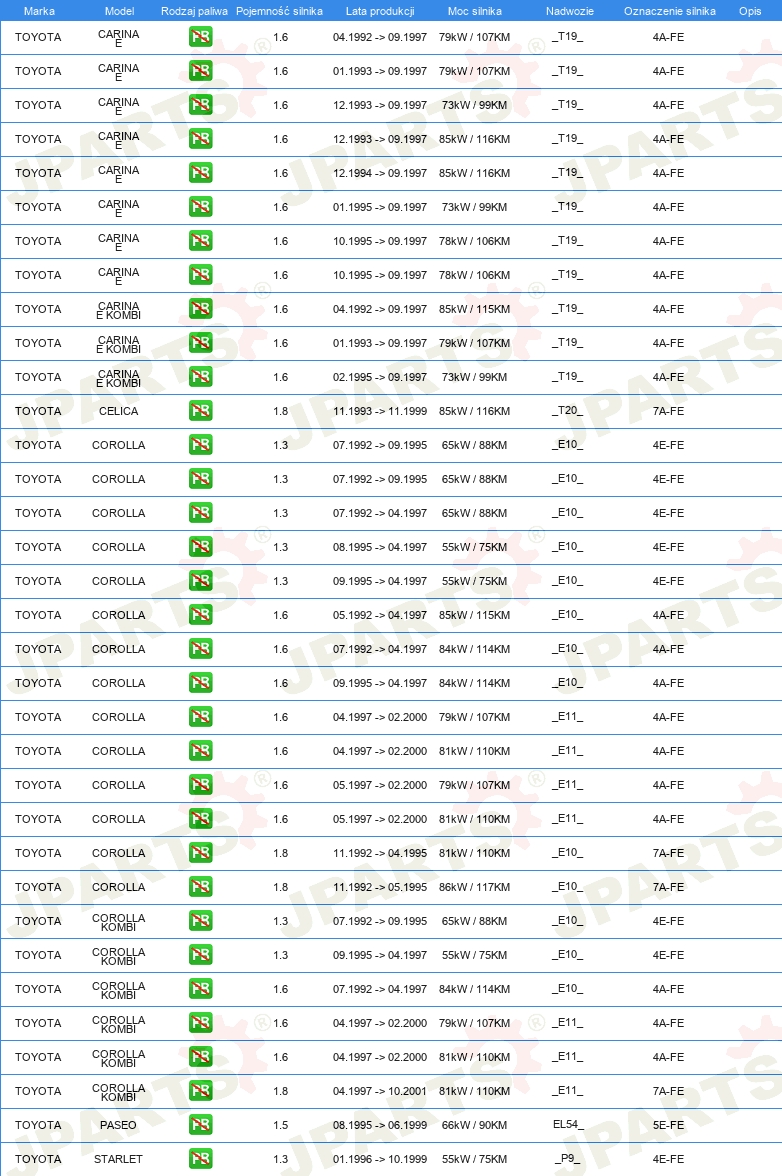The width and height of the screenshot is (782, 1176).
Task: Select the PASEO model cell
Action: click(118, 1125)
